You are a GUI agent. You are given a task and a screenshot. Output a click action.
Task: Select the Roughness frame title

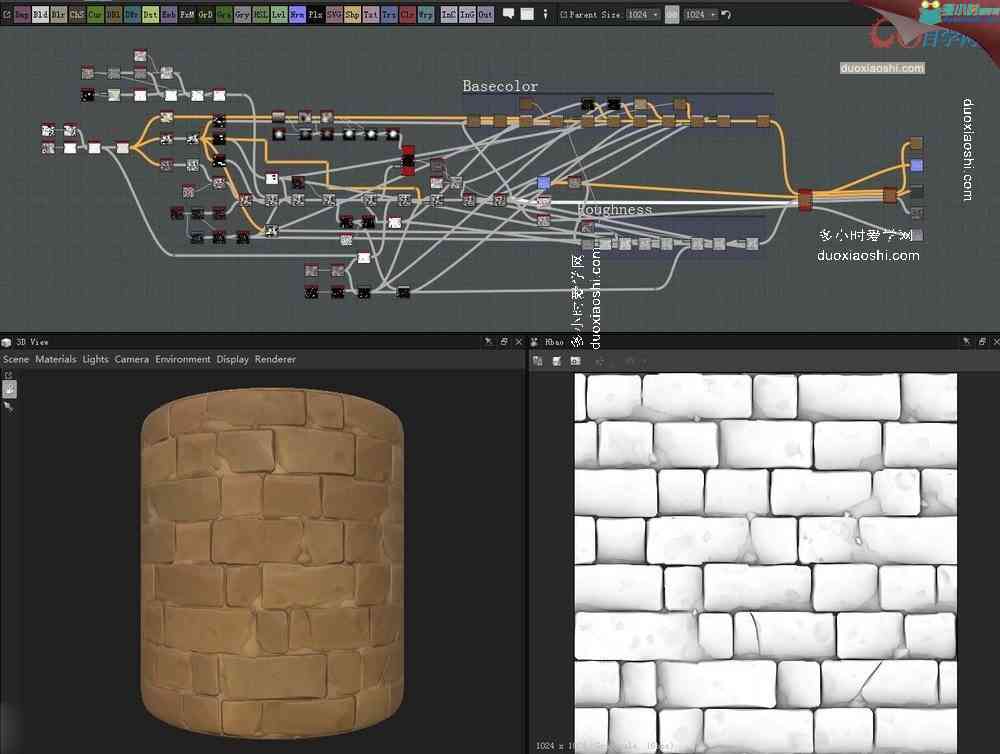pos(614,209)
